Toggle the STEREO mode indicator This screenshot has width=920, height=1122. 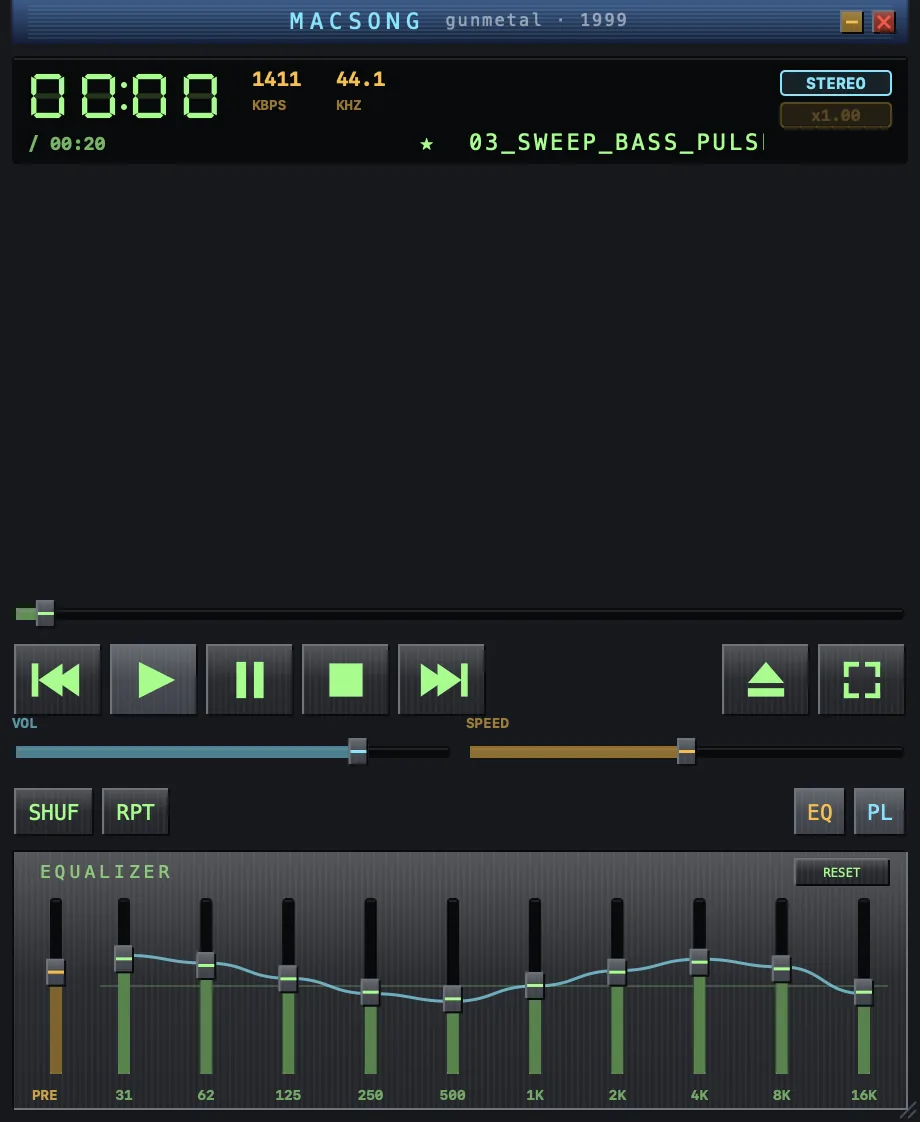[836, 83]
